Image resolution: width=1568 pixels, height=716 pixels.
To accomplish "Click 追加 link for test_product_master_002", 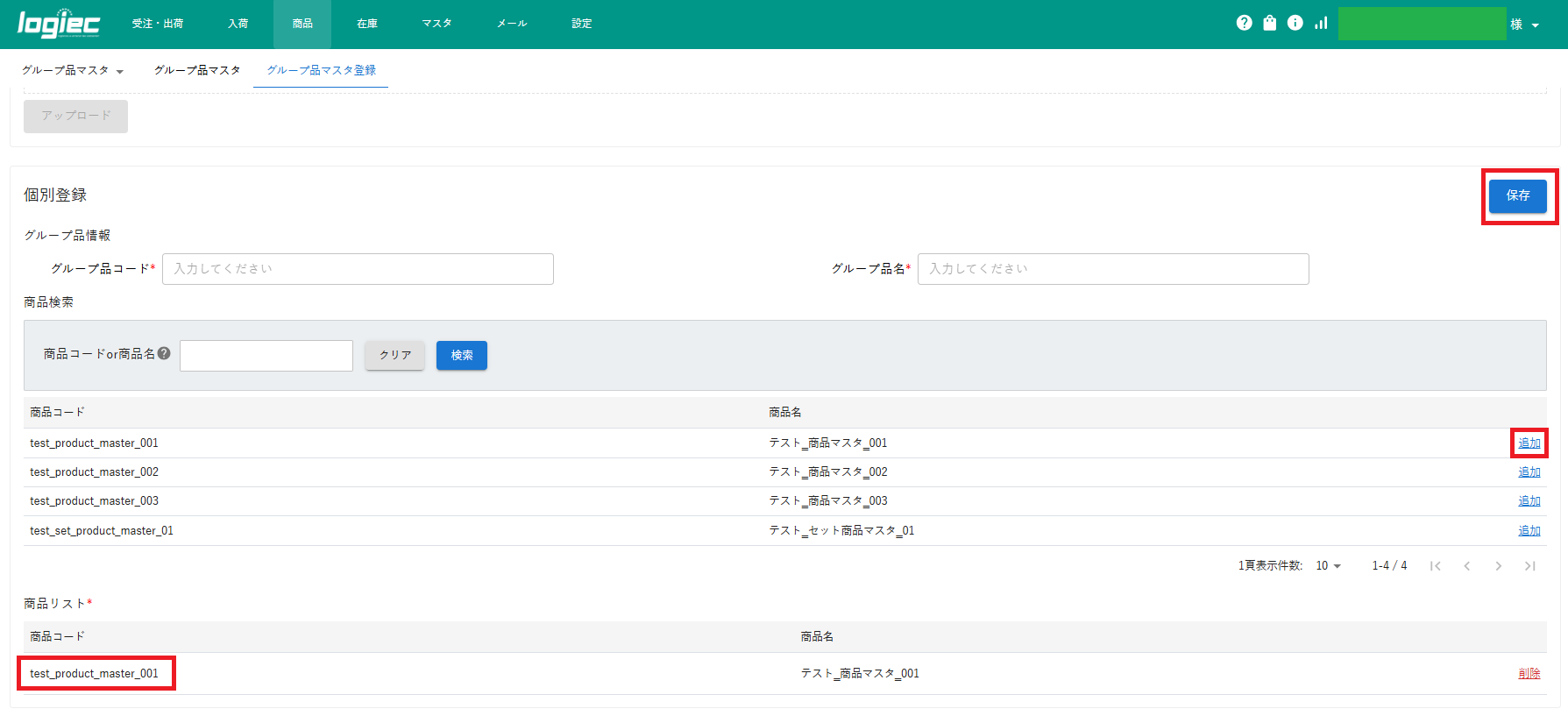I will [x=1529, y=472].
